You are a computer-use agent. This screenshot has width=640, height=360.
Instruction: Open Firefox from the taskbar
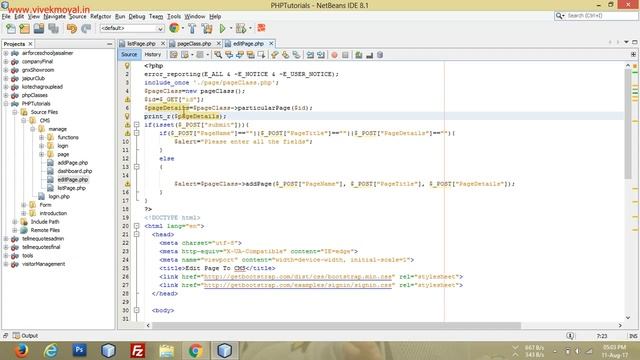click(x=22, y=351)
